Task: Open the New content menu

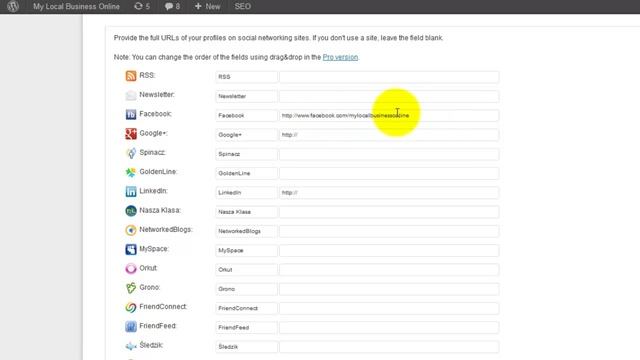Action: pos(207,7)
